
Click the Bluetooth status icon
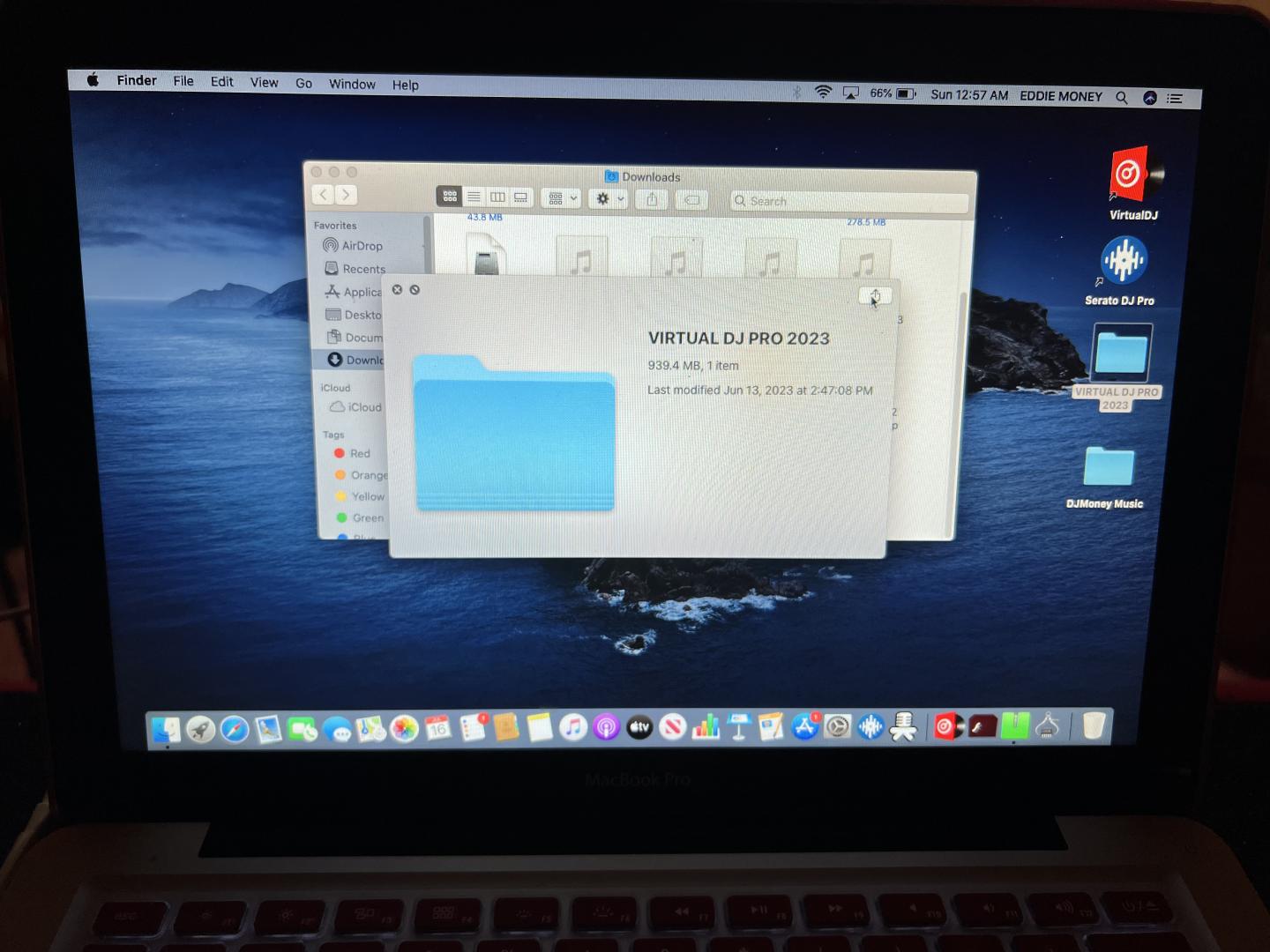click(796, 93)
